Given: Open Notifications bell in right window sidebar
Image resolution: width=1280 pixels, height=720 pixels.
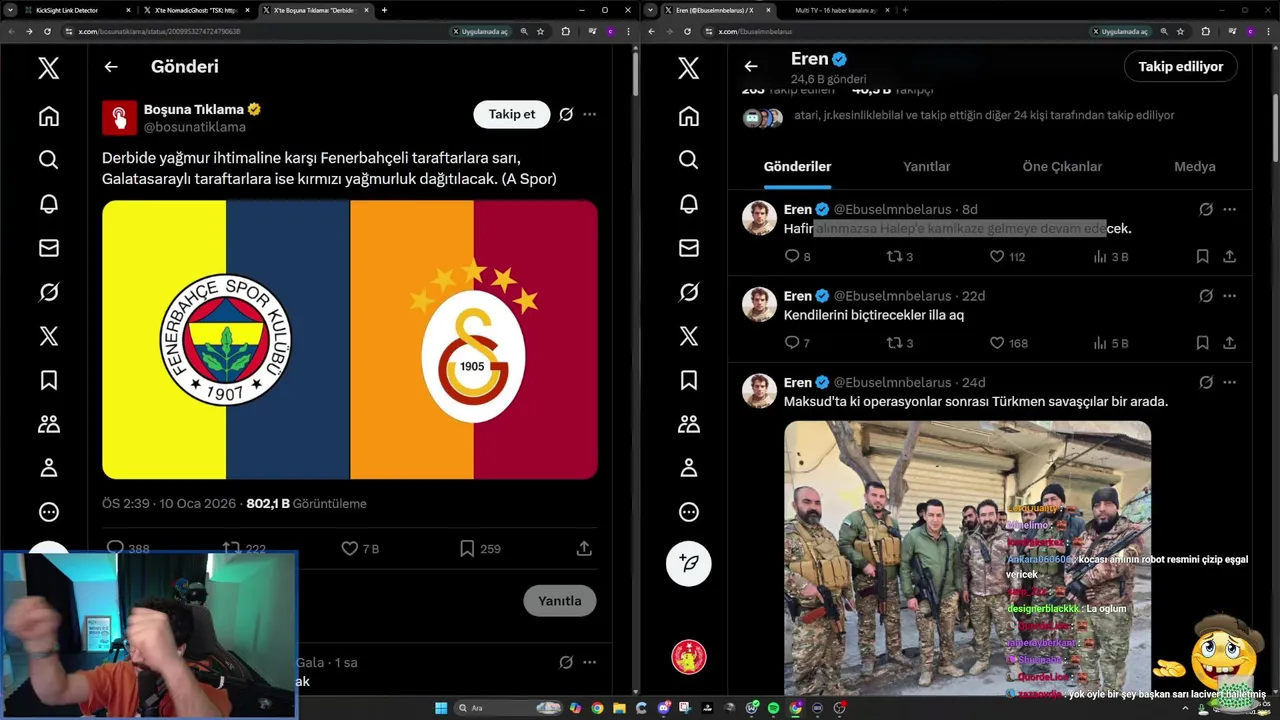Looking at the screenshot, I should (688, 204).
